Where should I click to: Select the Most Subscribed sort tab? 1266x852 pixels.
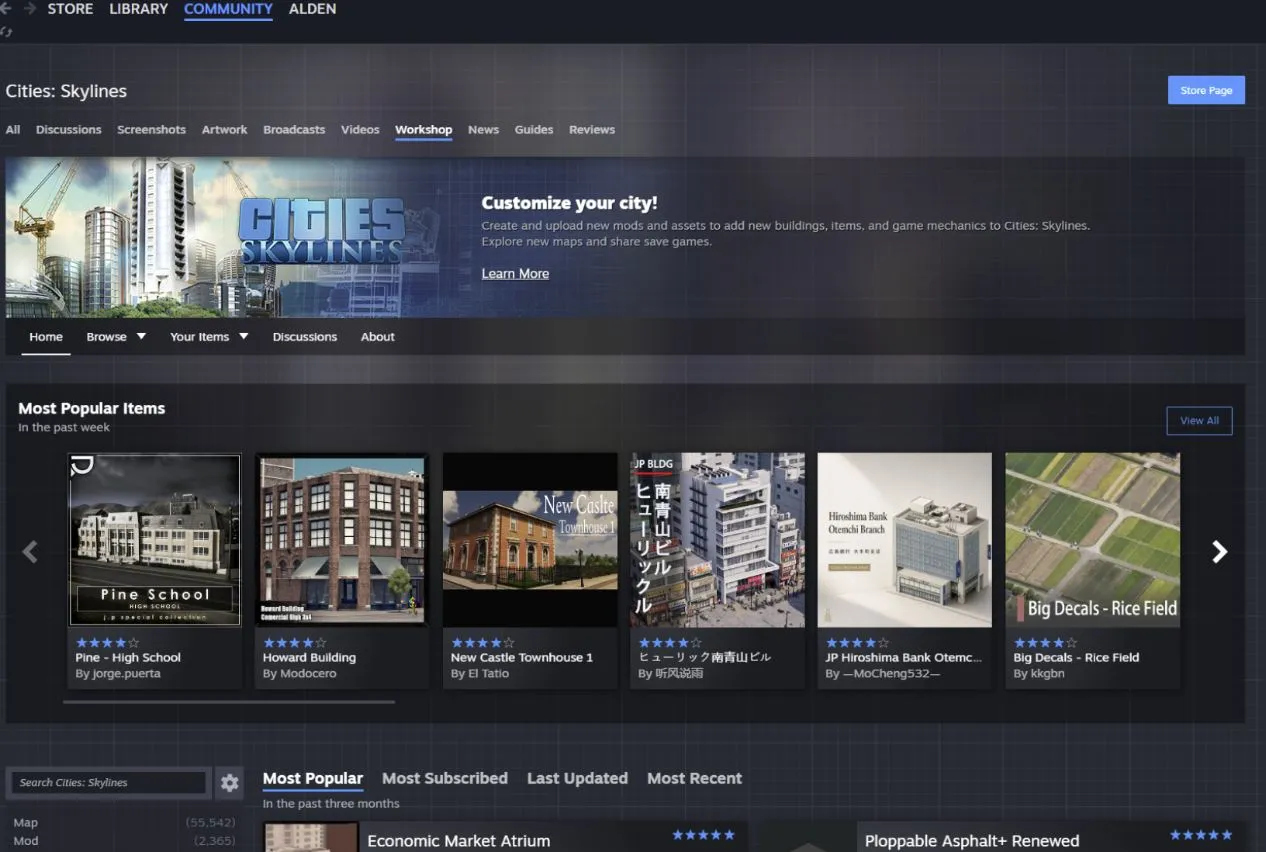click(x=445, y=778)
